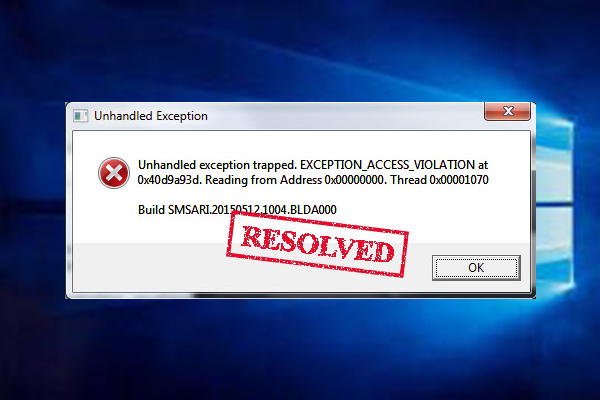This screenshot has height=400, width=600.
Task: Click the 0x40d9a93d address text
Action: click(169, 180)
